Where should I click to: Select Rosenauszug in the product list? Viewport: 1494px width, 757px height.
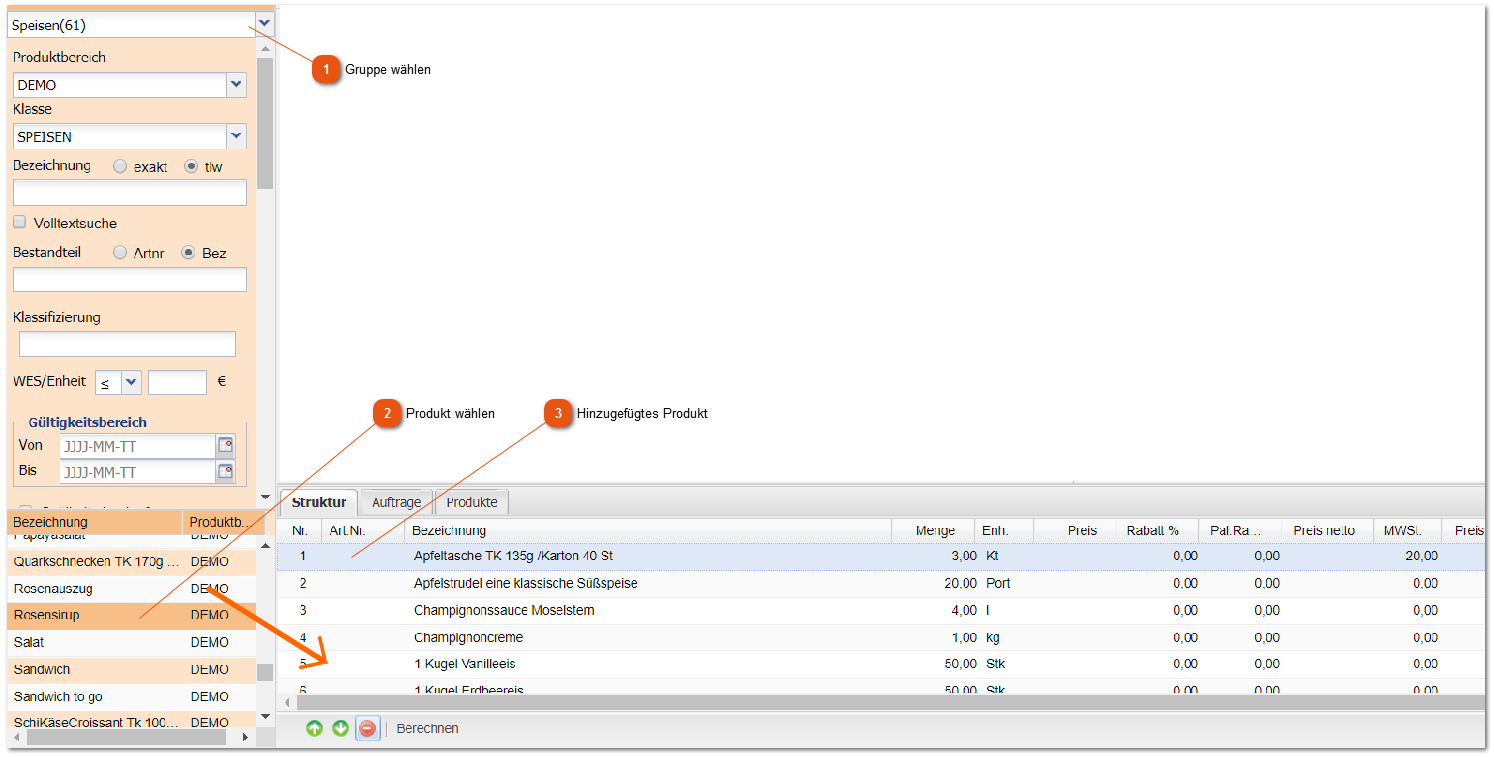(132, 588)
